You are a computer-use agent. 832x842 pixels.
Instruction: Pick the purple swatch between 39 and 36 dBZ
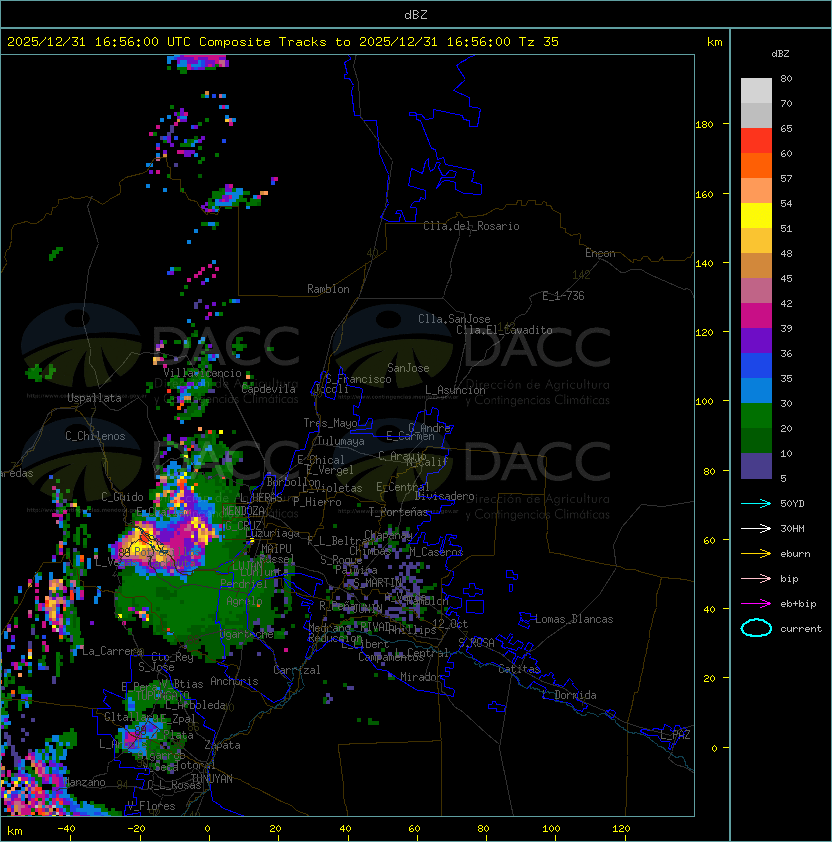click(756, 340)
